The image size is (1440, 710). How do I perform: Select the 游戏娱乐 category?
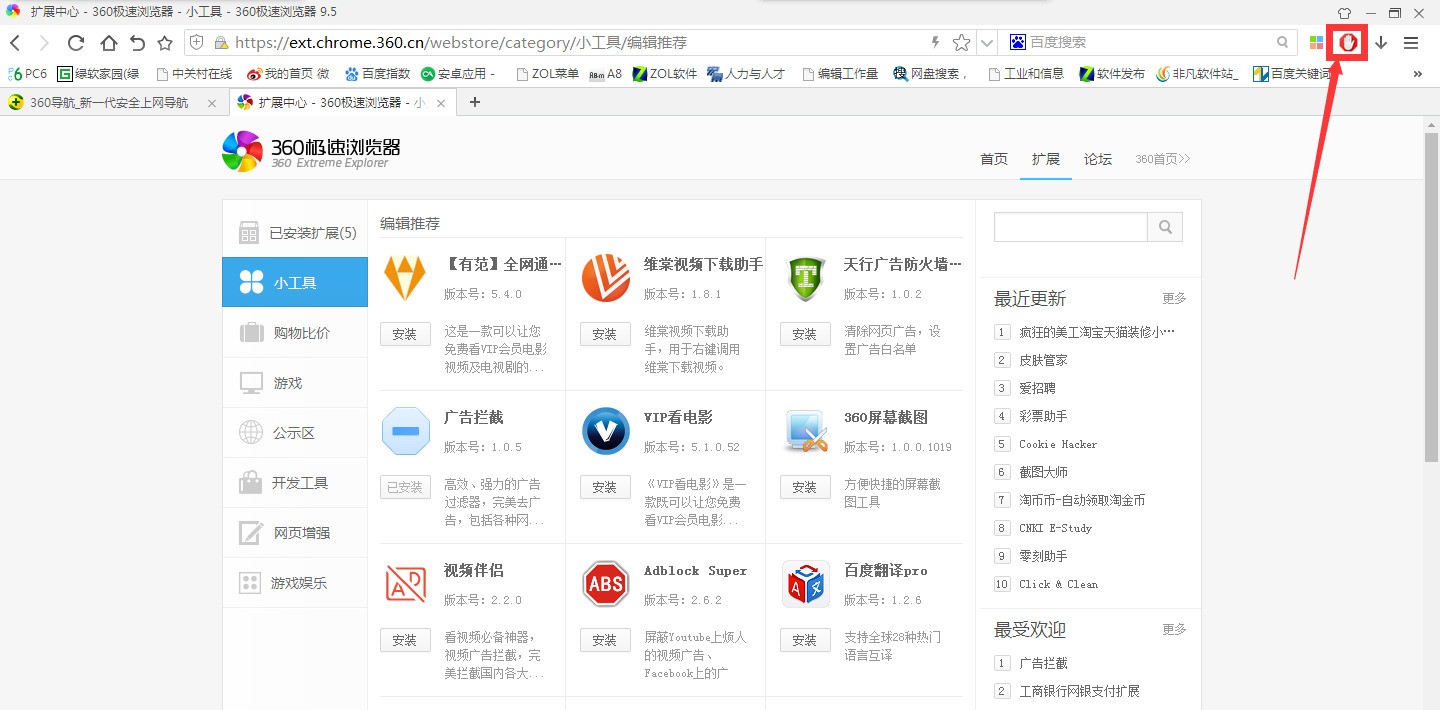[x=295, y=583]
